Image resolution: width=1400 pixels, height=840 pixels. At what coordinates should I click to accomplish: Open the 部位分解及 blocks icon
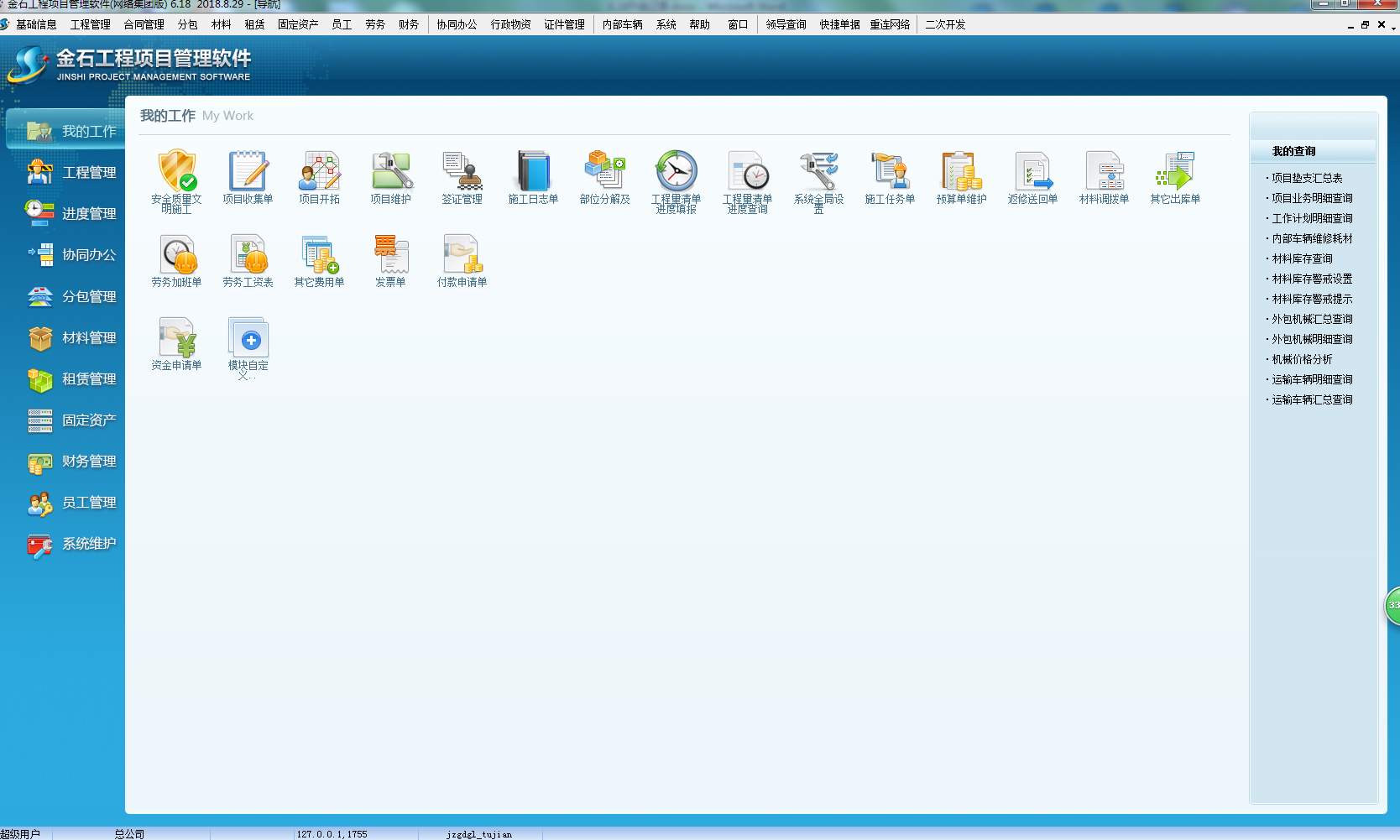[604, 171]
